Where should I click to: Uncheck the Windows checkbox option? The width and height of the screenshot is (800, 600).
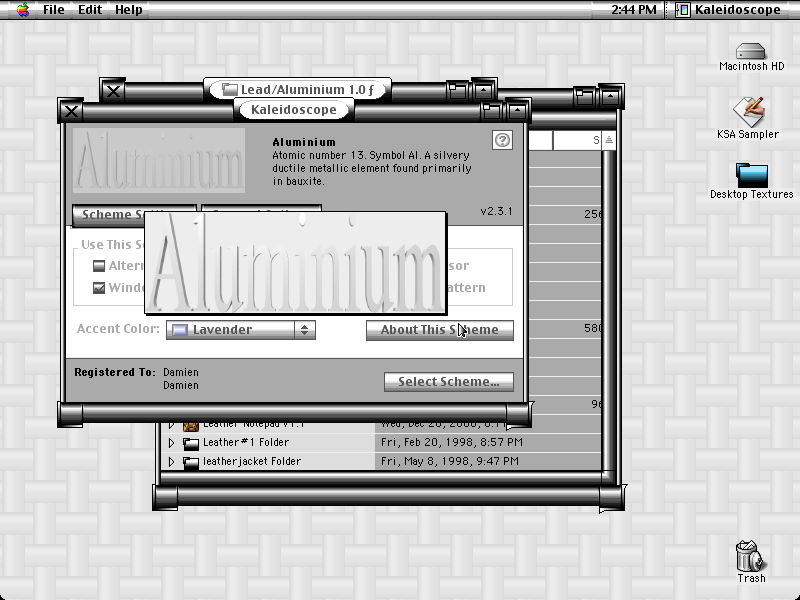[x=99, y=288]
